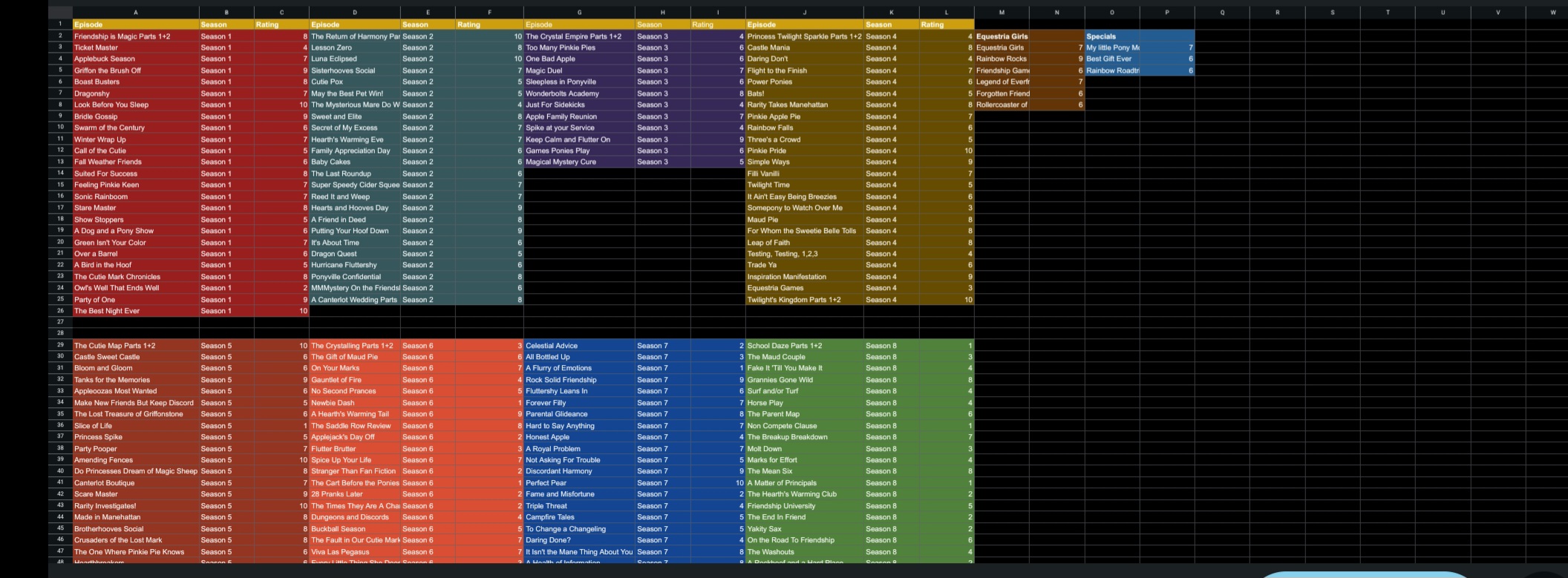Select the "To Change a Changeling" cell
1568x578 pixels.
[579, 529]
